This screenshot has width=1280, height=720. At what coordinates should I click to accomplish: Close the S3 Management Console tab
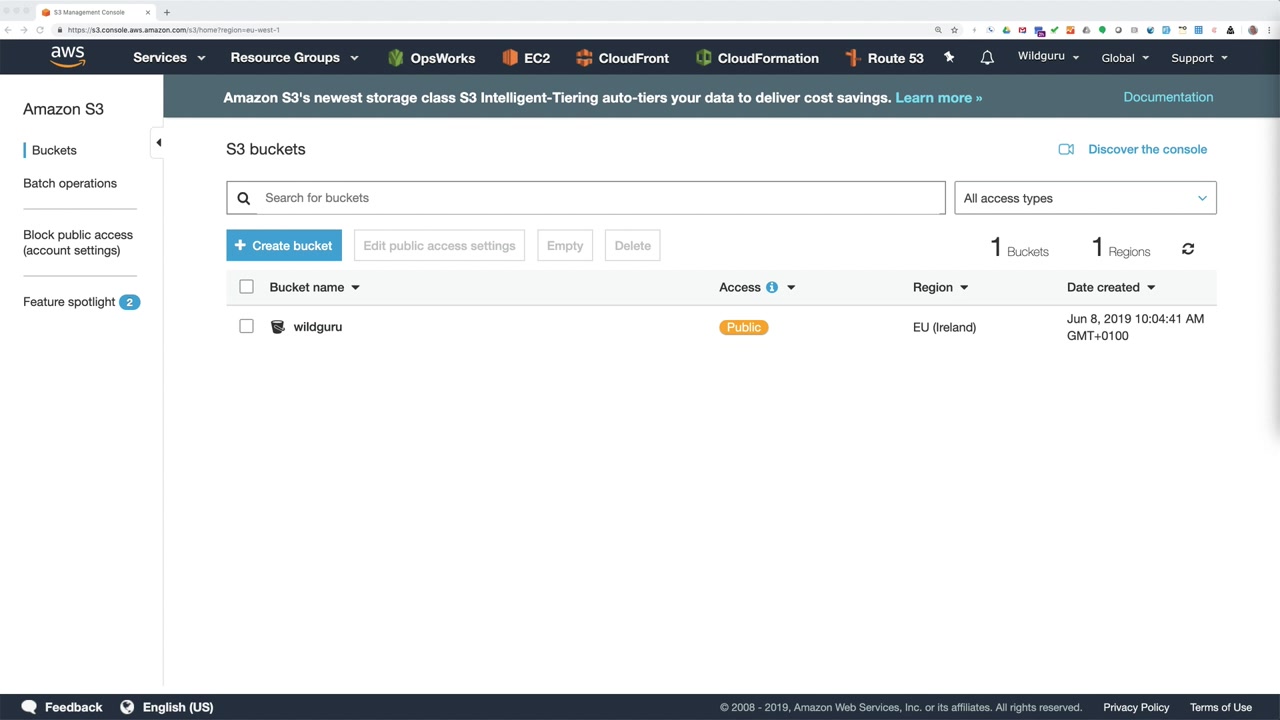tap(147, 12)
